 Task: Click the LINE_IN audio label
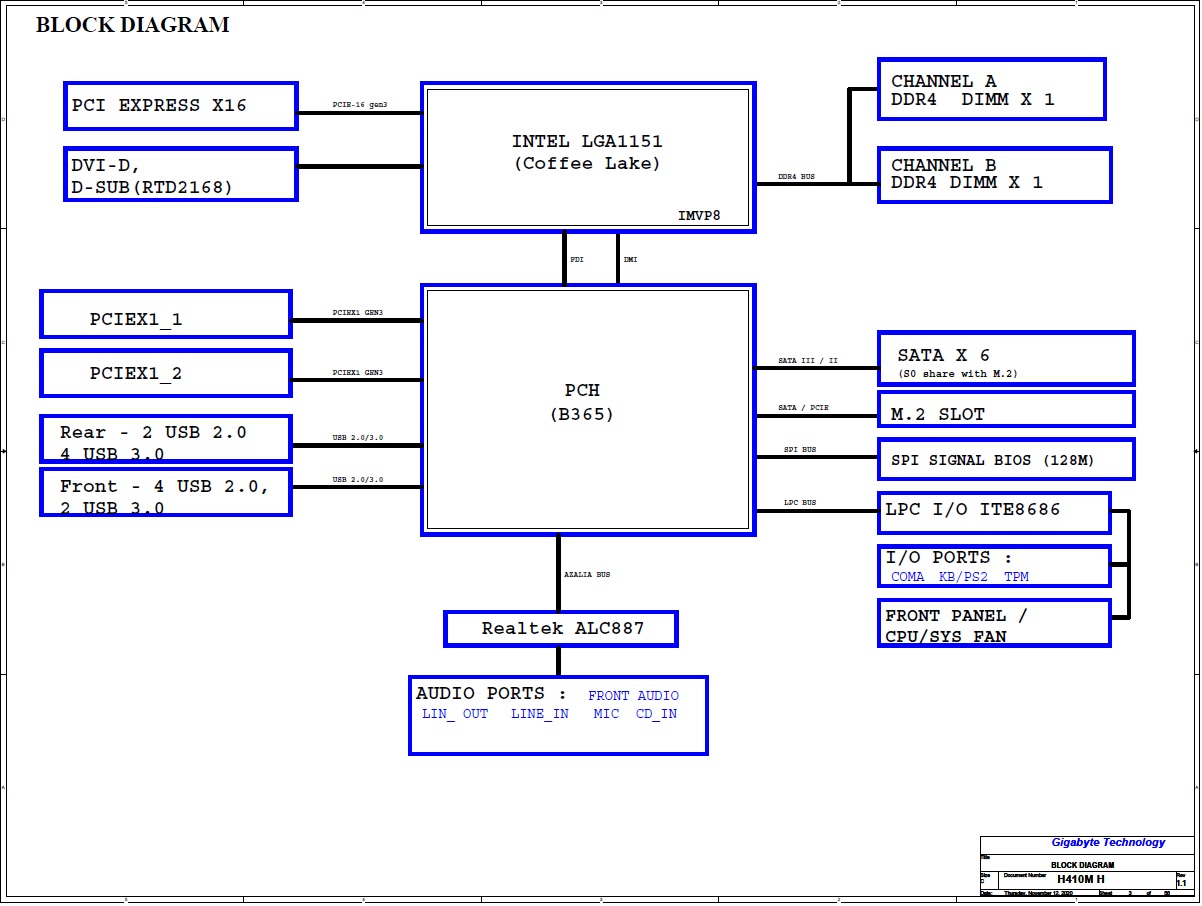540,714
